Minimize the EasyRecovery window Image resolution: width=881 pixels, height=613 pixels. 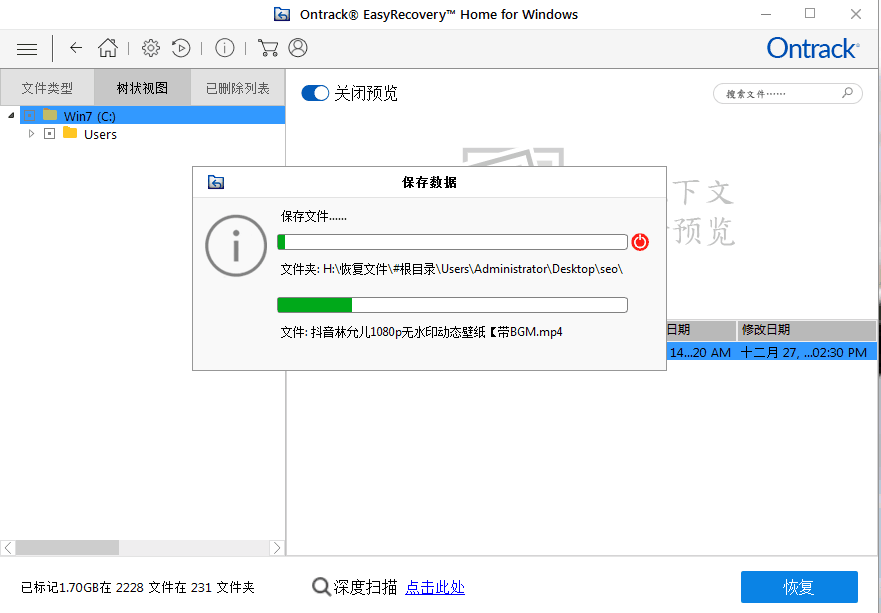(x=766, y=14)
